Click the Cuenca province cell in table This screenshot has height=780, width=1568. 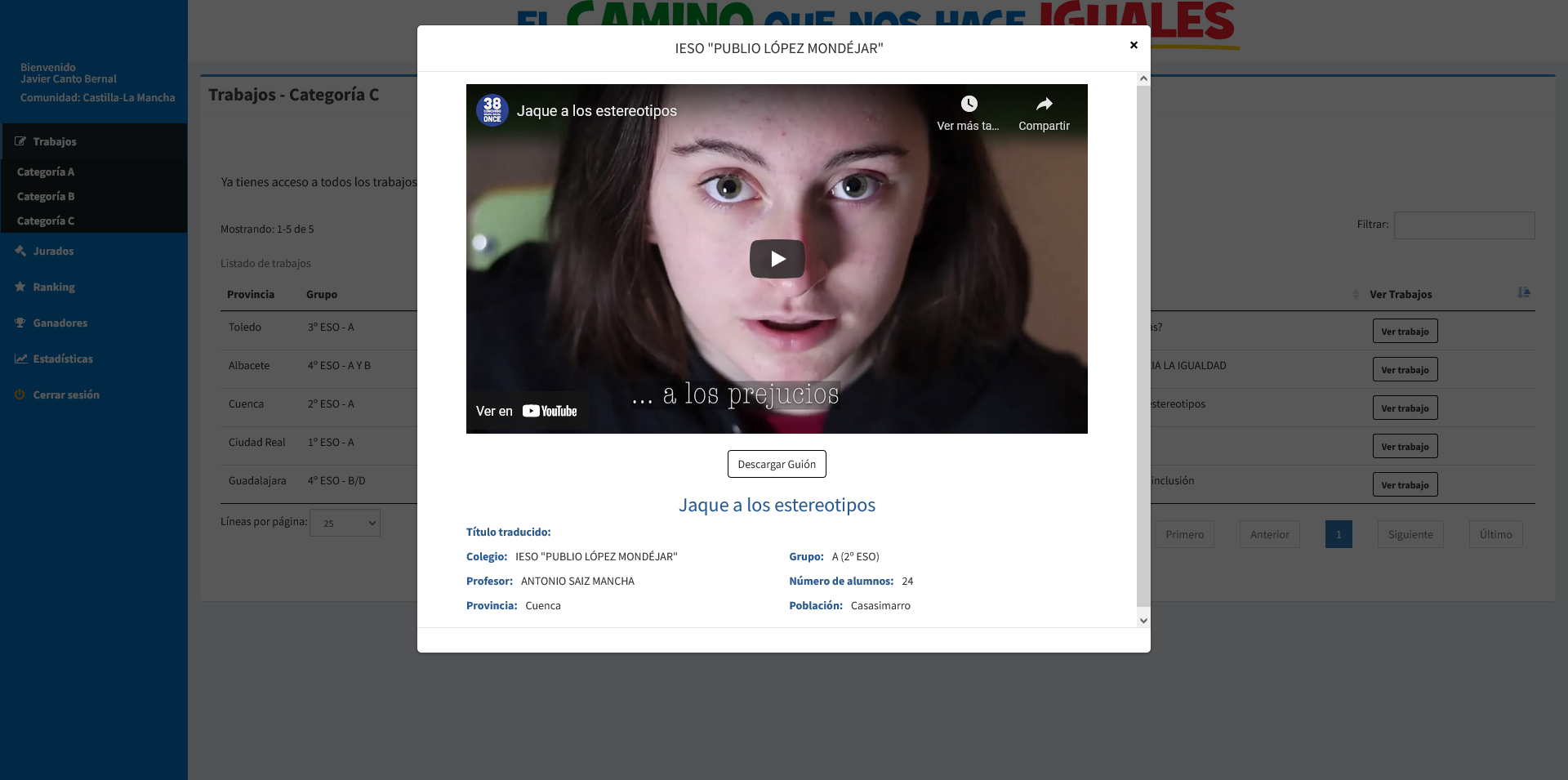tap(246, 403)
